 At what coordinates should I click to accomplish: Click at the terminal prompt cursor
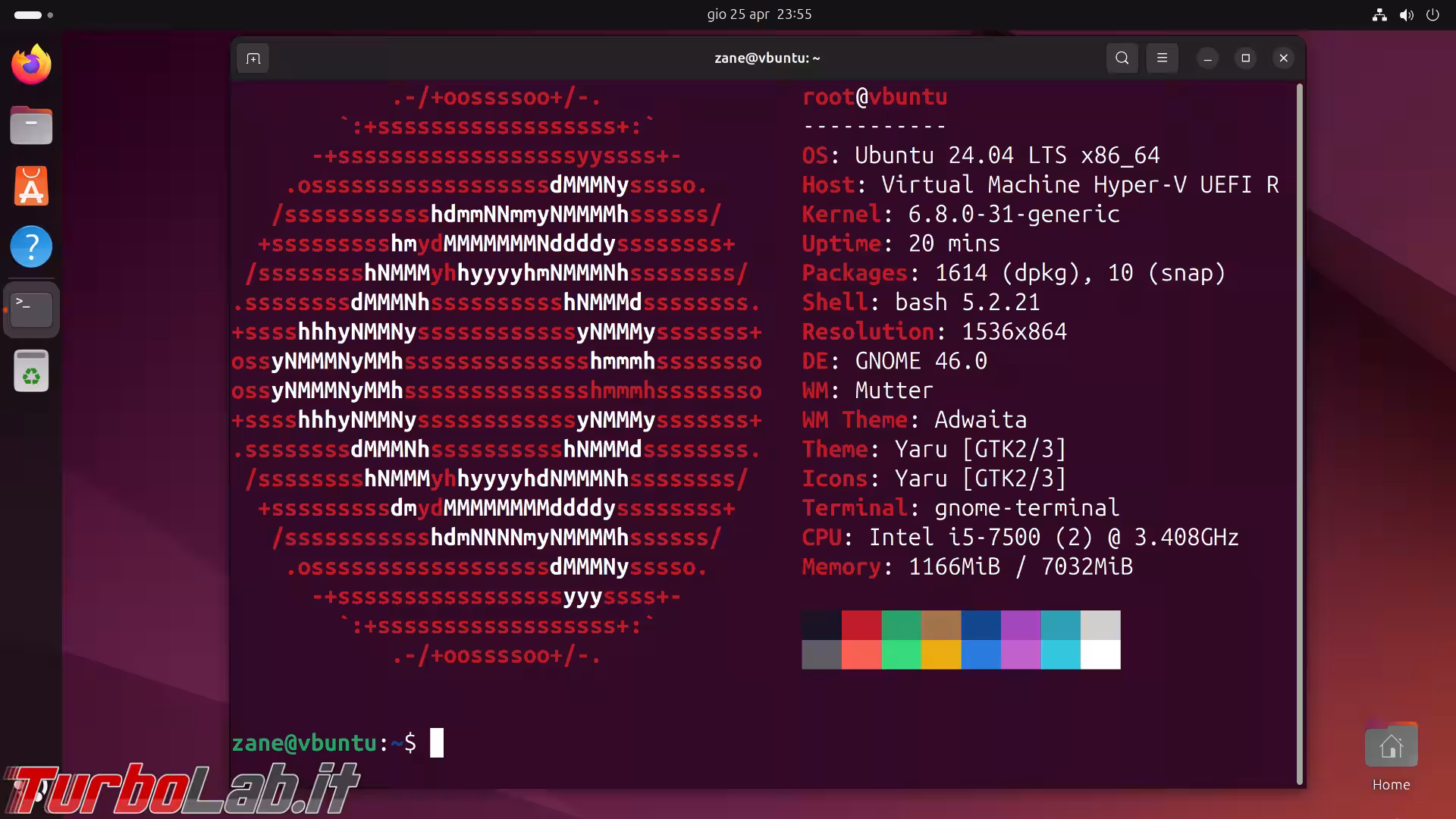437,742
